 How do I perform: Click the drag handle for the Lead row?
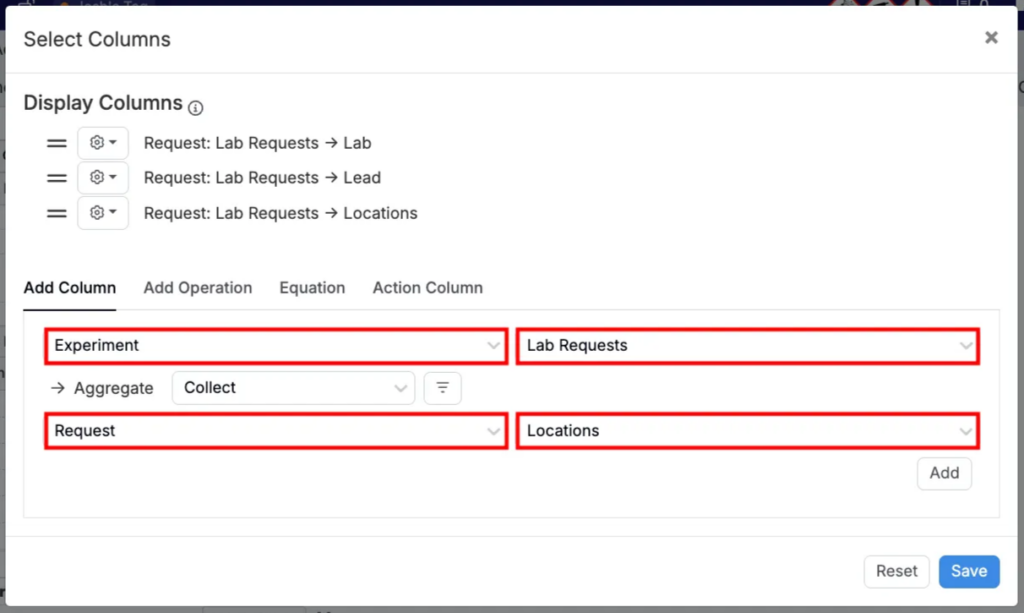[57, 178]
